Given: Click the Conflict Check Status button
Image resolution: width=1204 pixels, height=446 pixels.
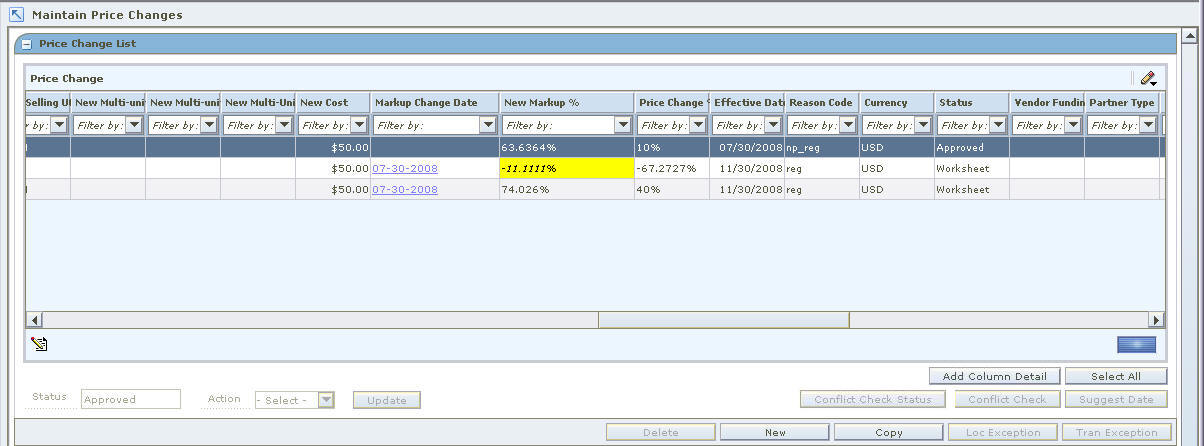Looking at the screenshot, I should coord(873,399).
